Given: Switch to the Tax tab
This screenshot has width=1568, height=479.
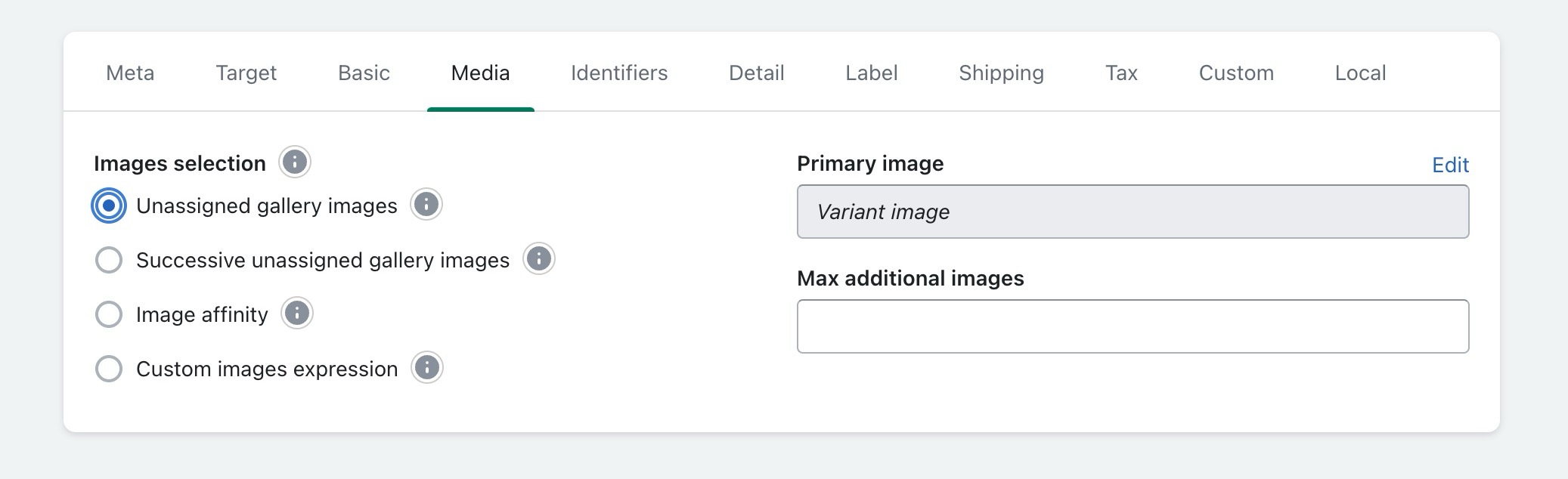Looking at the screenshot, I should 1120,73.
